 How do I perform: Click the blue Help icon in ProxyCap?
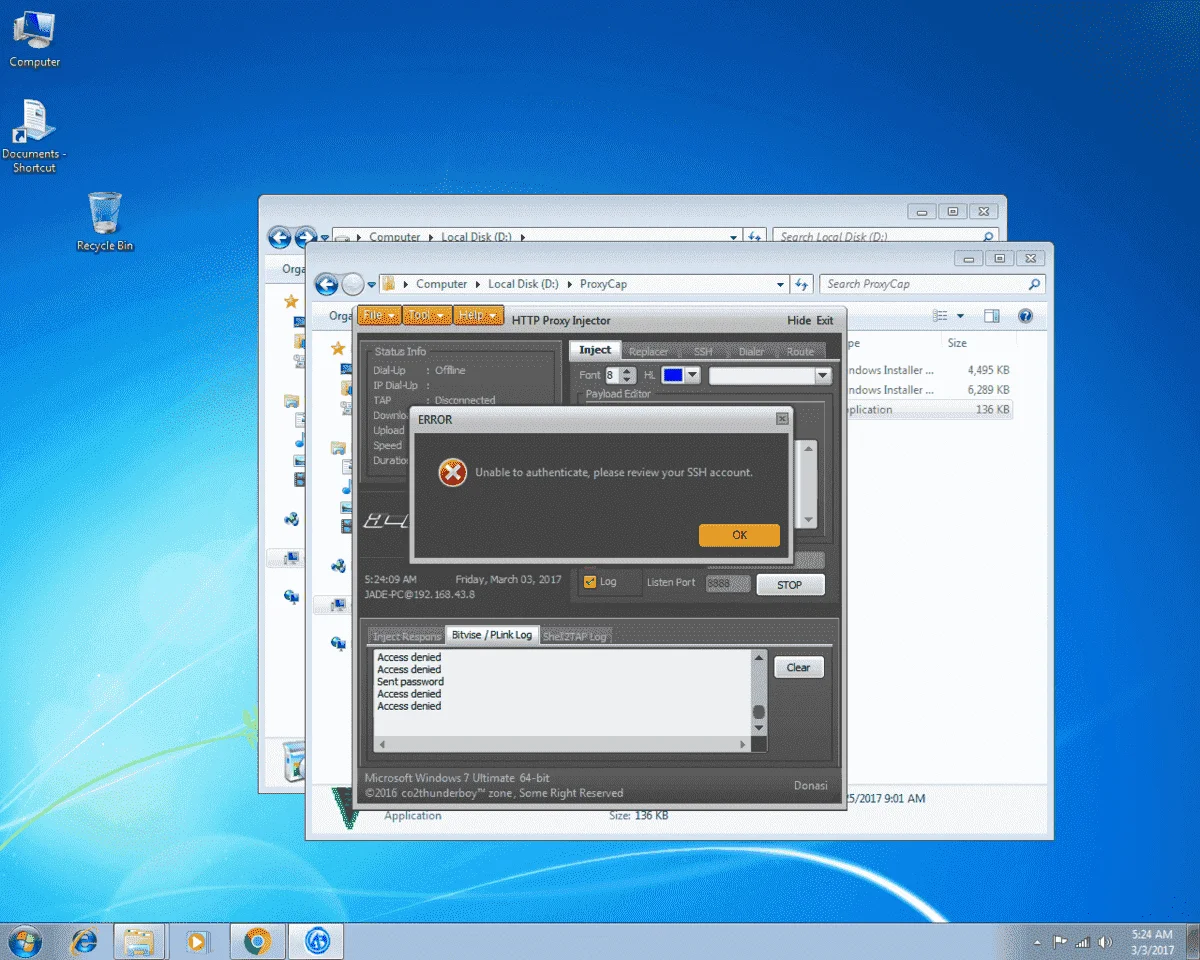[1025, 316]
